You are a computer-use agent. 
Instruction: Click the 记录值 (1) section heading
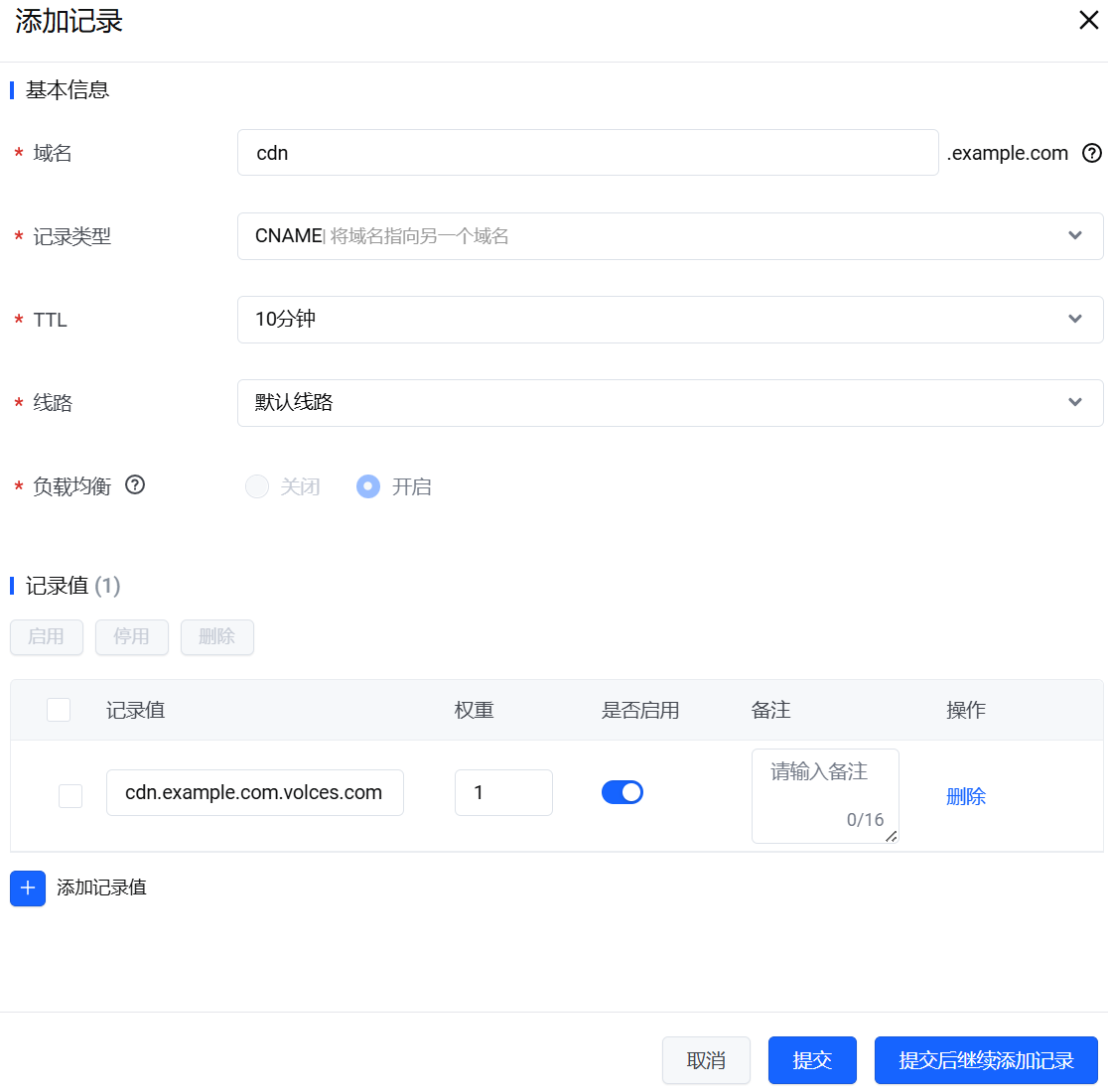pyautogui.click(x=73, y=586)
